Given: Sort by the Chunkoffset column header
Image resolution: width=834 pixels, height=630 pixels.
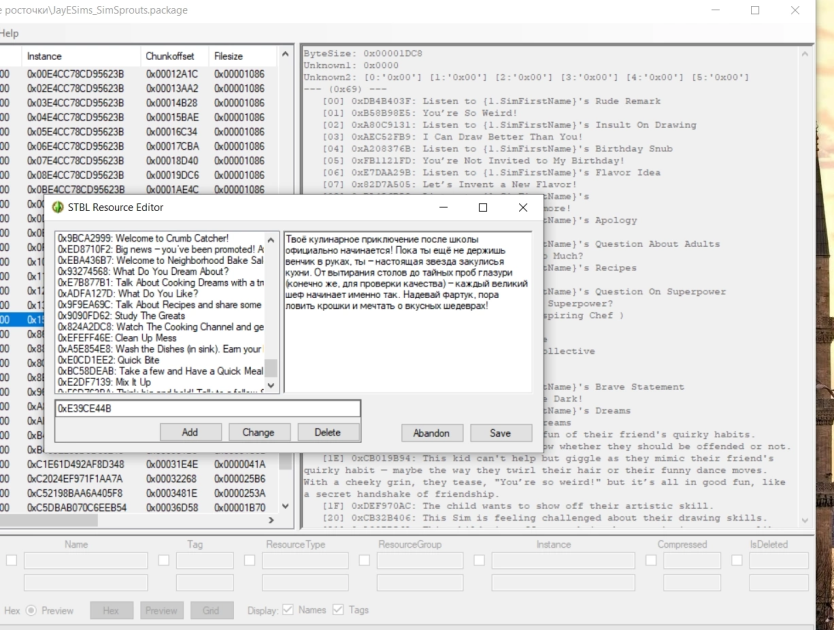Looking at the screenshot, I should click(176, 56).
